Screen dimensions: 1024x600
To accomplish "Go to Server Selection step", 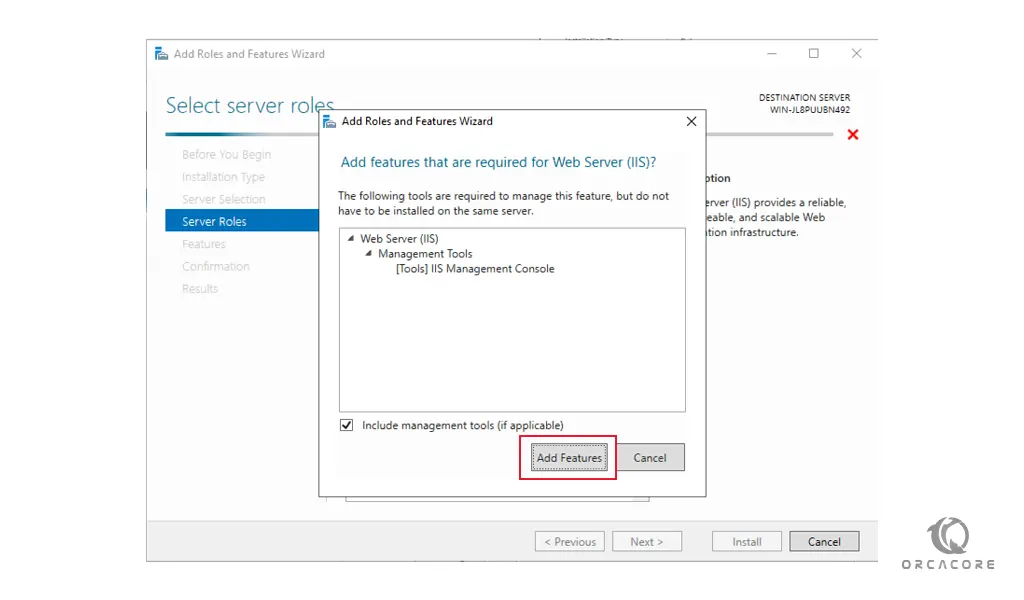I will [x=223, y=199].
